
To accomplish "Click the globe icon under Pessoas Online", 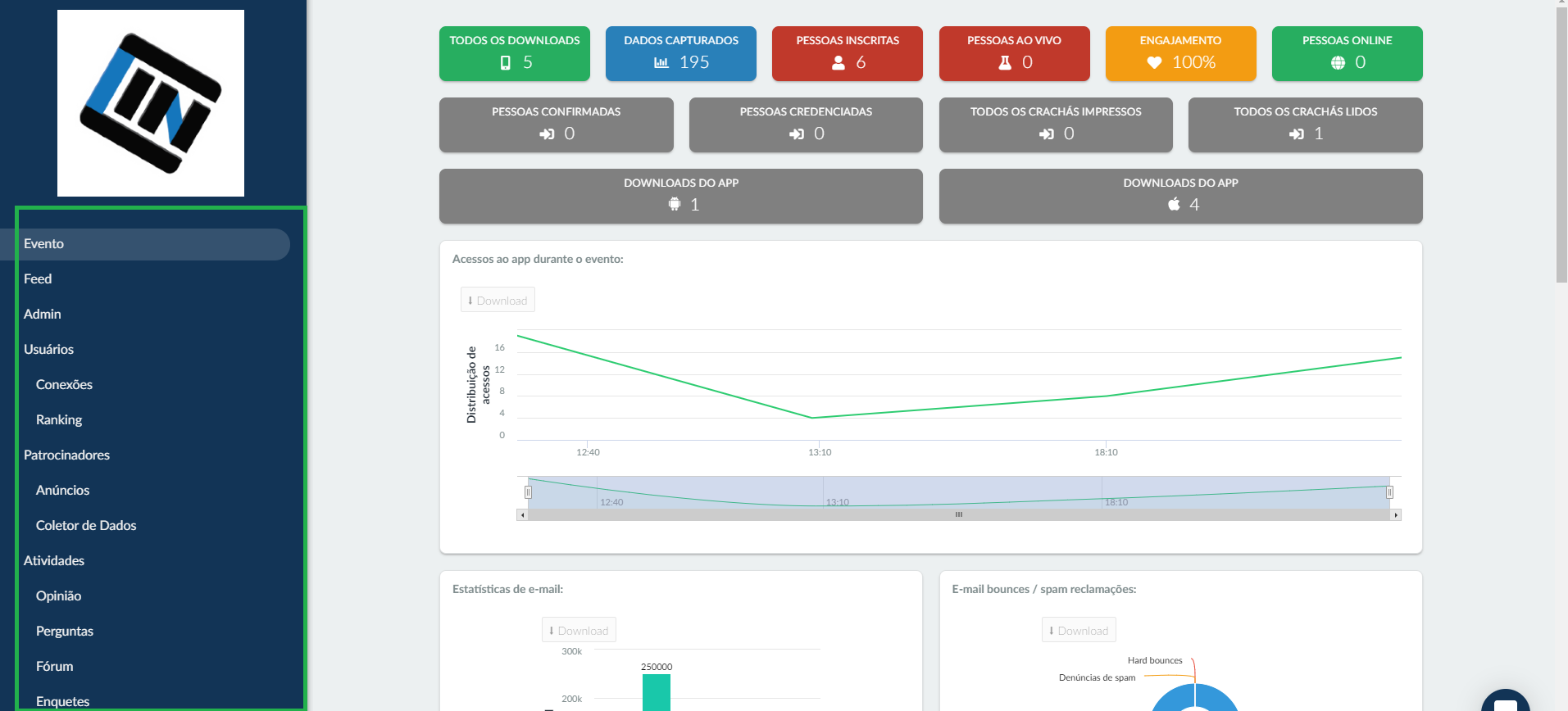I will 1338,62.
